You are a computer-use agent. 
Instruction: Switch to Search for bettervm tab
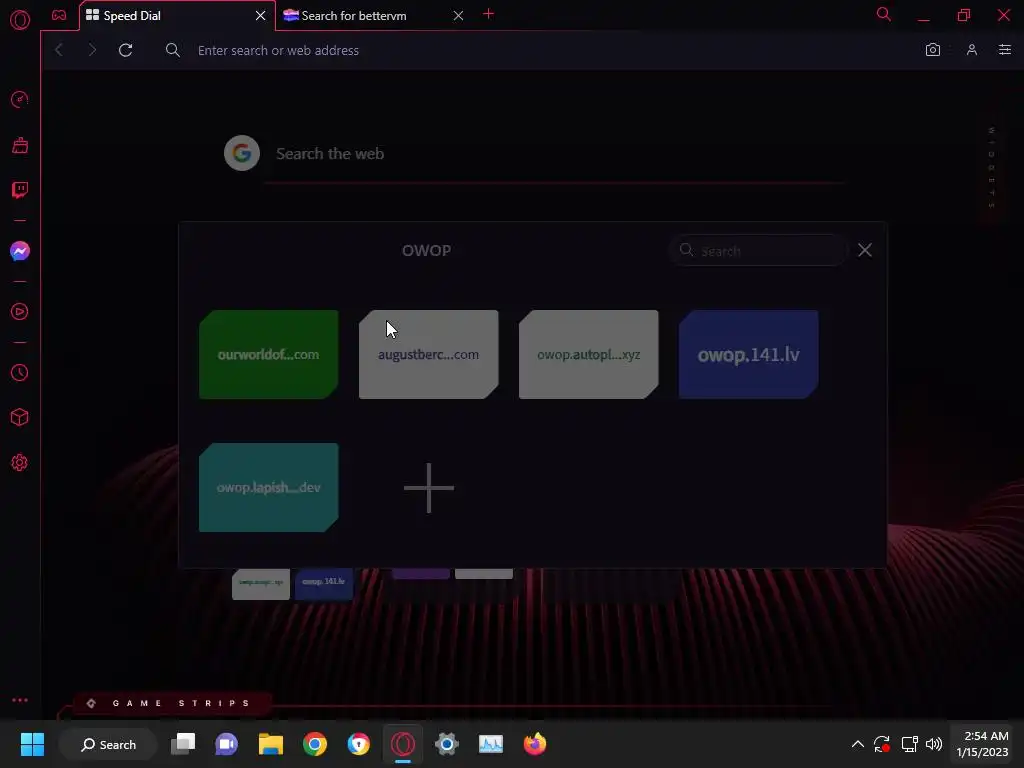pos(374,16)
